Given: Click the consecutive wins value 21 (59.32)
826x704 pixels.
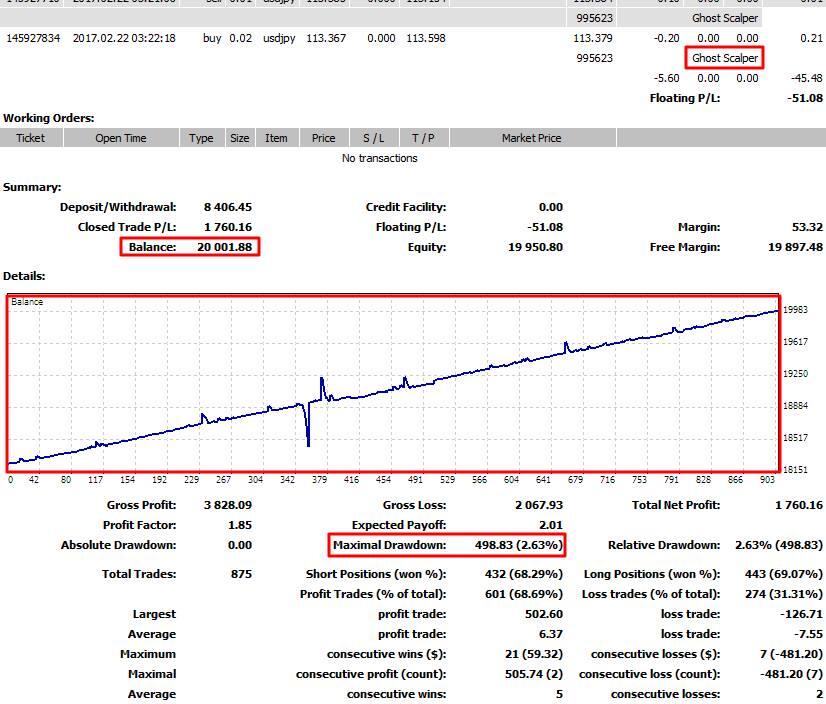Looking at the screenshot, I should (x=534, y=654).
